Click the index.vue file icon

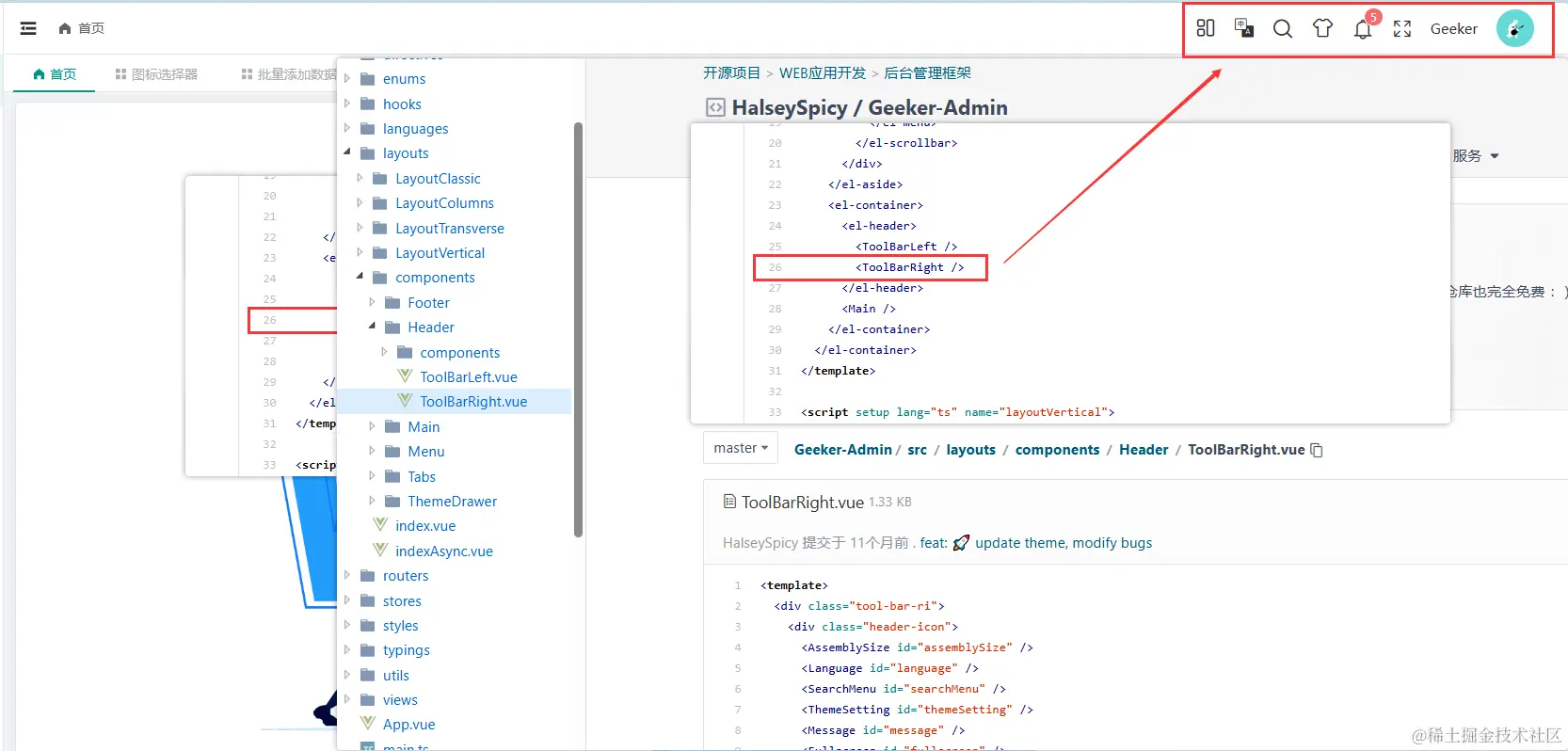pos(380,525)
